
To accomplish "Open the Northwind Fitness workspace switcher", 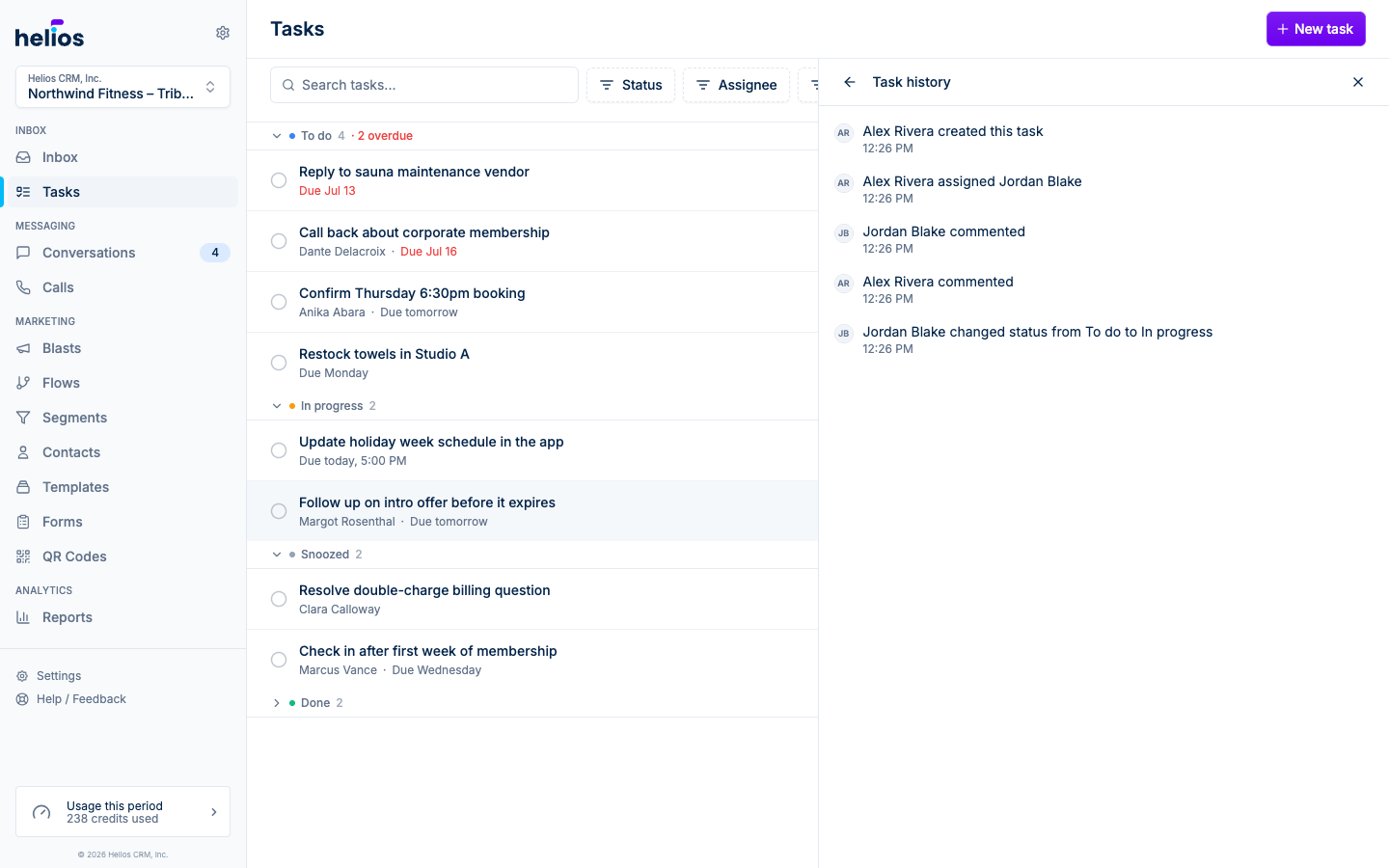I will 123,87.
